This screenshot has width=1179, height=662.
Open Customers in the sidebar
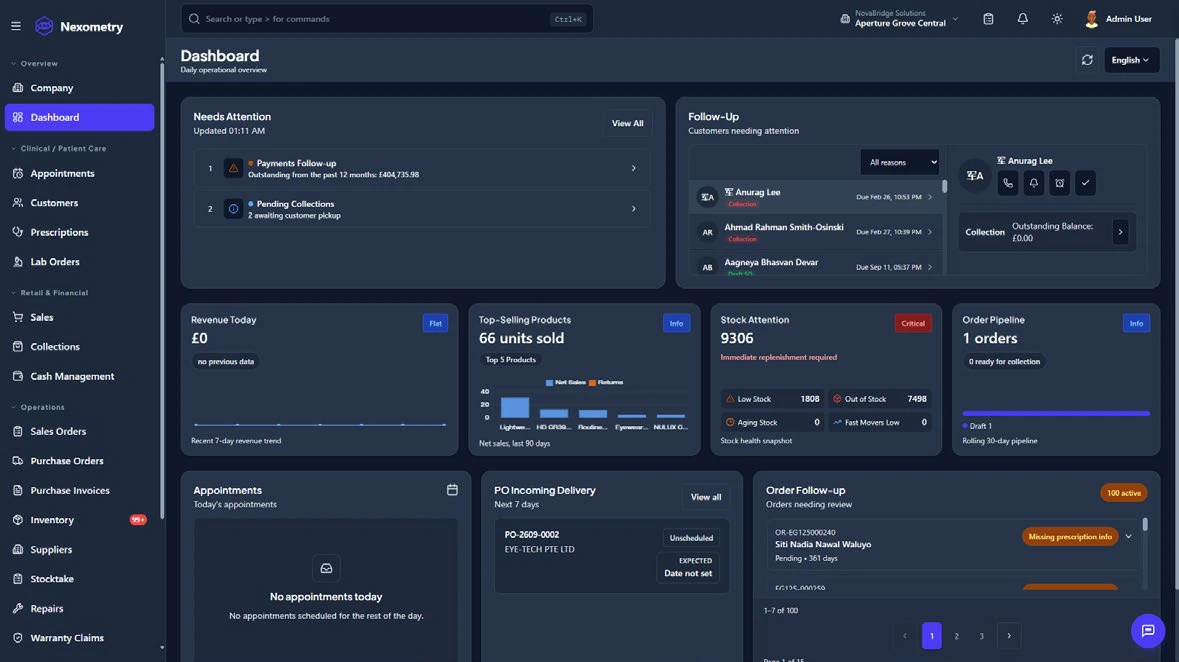coord(79,203)
